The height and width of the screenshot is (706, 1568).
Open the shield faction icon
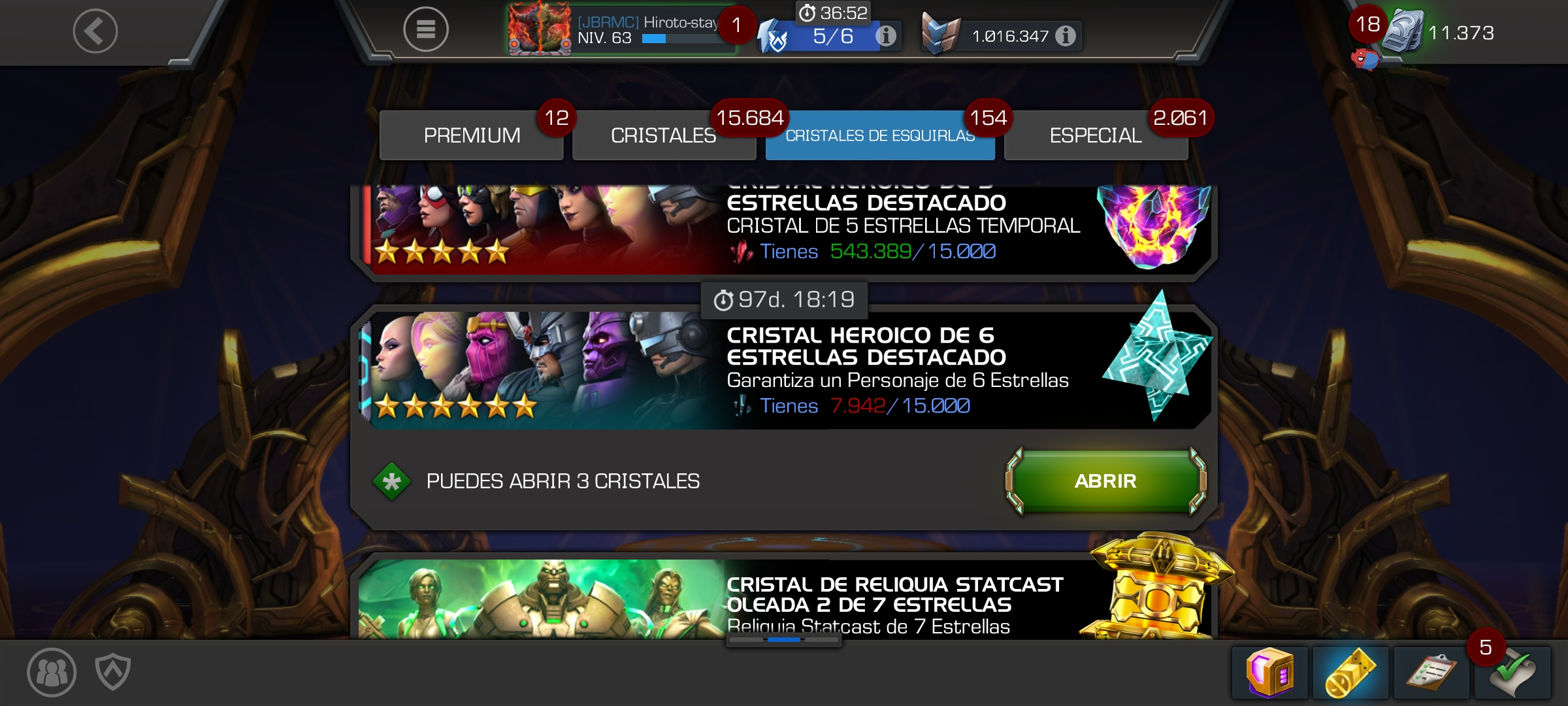coord(113,672)
